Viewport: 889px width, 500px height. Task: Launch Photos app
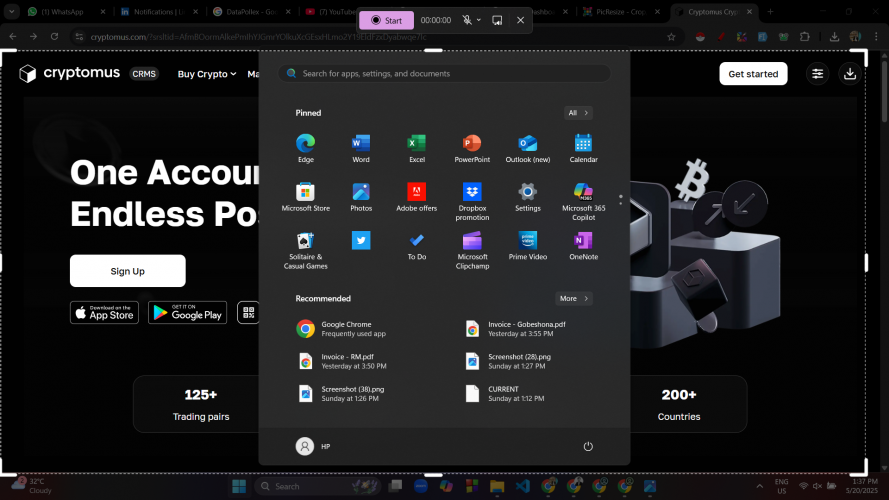(361, 197)
